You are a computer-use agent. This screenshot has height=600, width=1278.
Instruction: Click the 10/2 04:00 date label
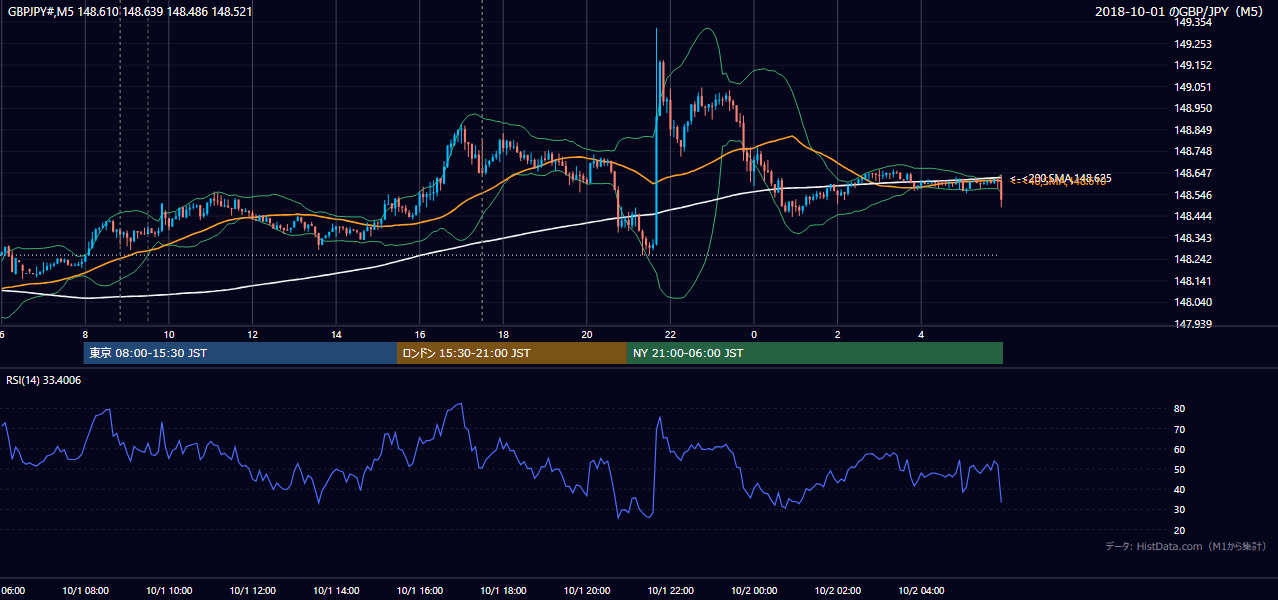(921, 591)
